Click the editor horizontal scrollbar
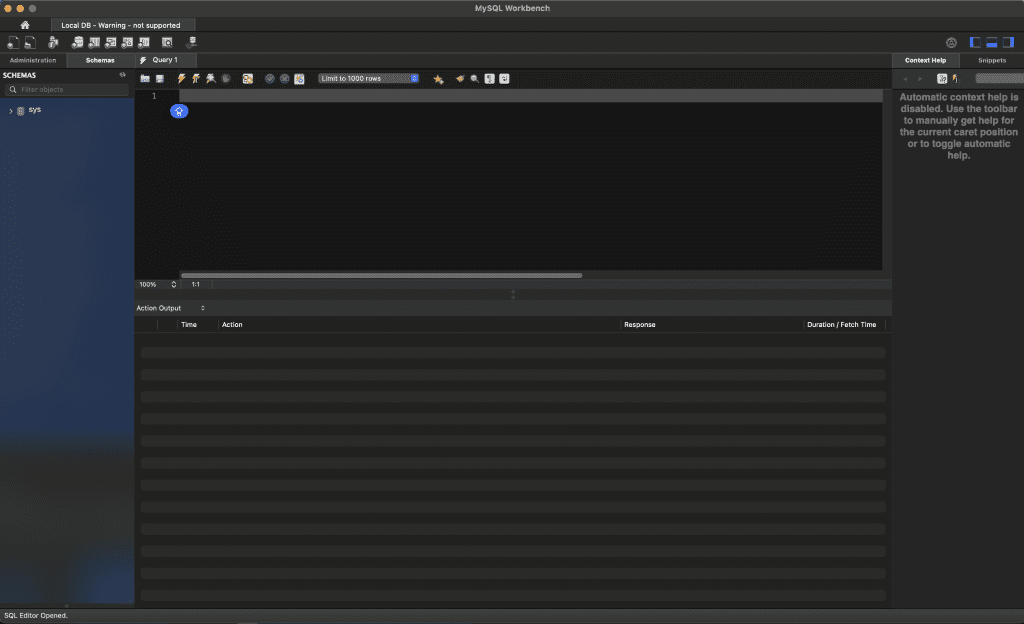The image size is (1024, 624). [381, 275]
